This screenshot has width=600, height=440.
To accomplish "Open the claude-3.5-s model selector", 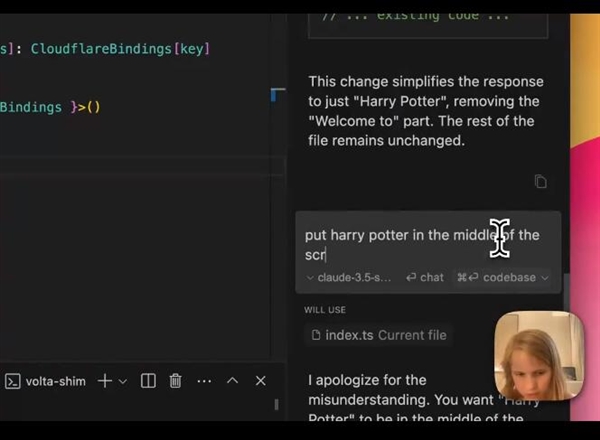I will point(349,277).
